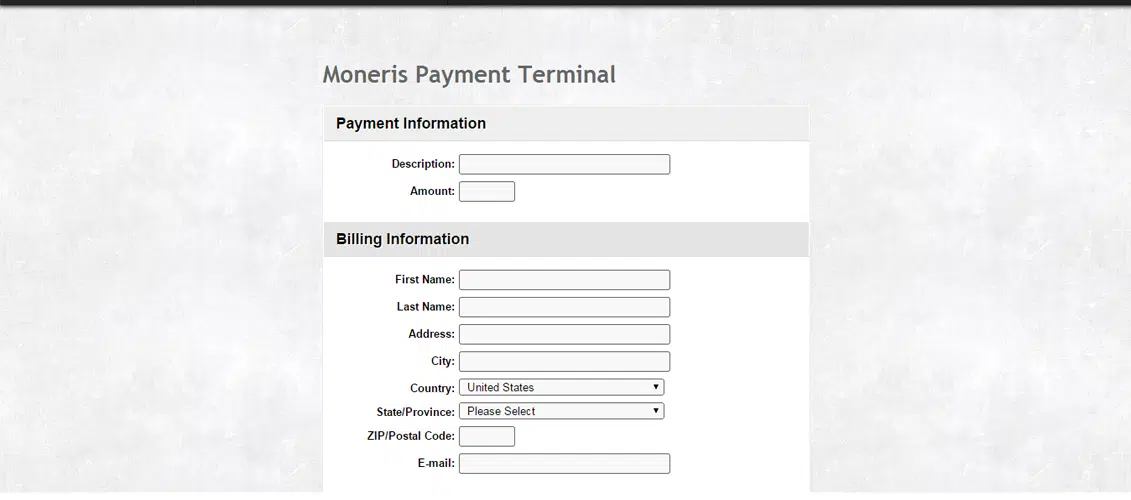Expand the State/Province 'Please Select' dropdown
This screenshot has width=1131, height=500.
pos(561,411)
